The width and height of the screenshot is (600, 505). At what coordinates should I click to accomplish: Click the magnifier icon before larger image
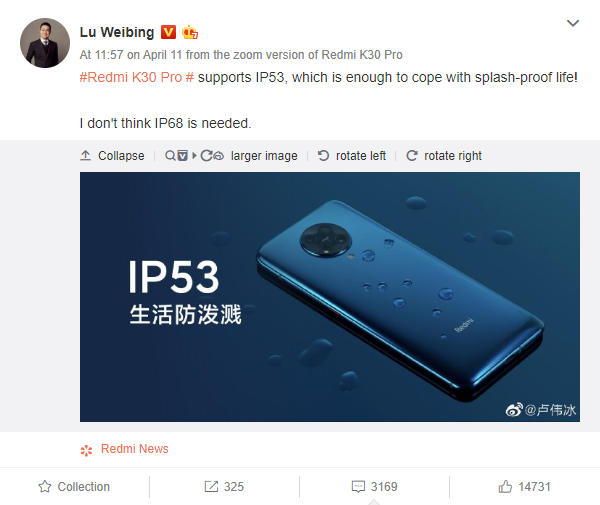170,155
